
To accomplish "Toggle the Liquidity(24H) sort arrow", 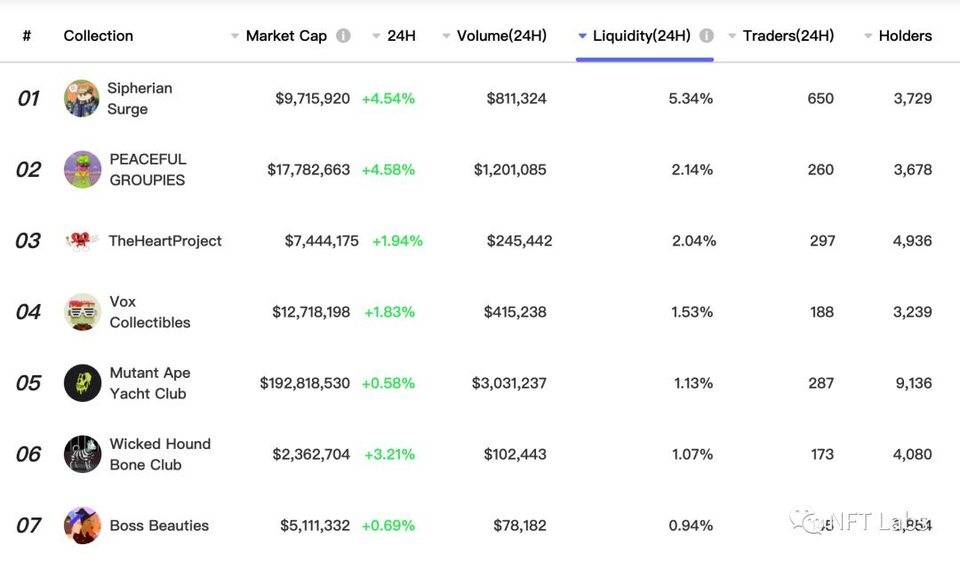I will (582, 36).
